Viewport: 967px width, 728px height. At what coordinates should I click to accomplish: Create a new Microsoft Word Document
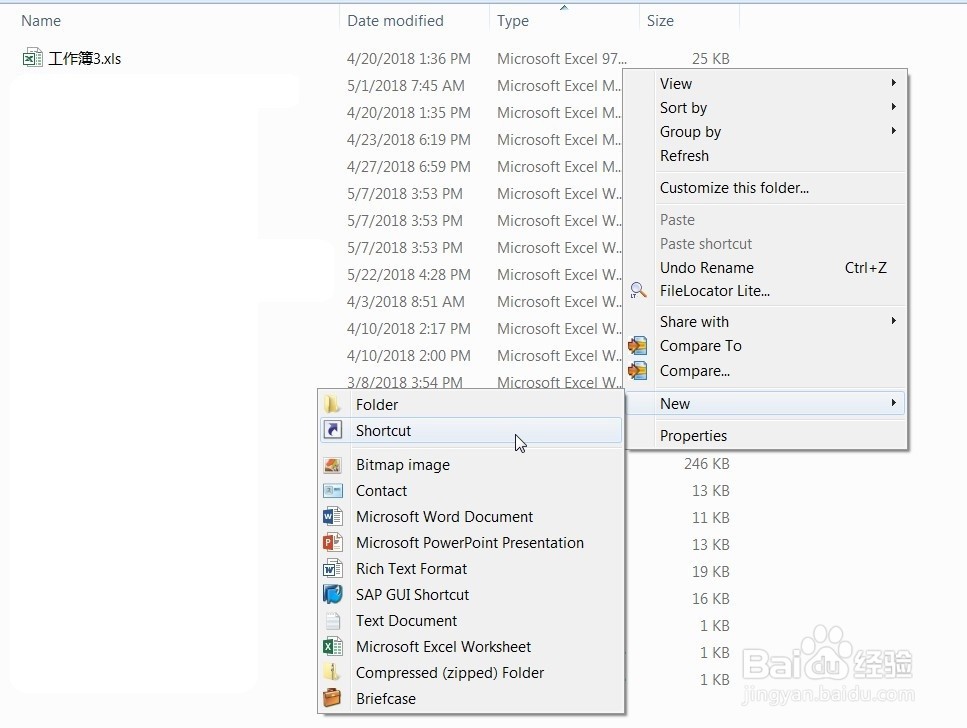[x=471, y=516]
